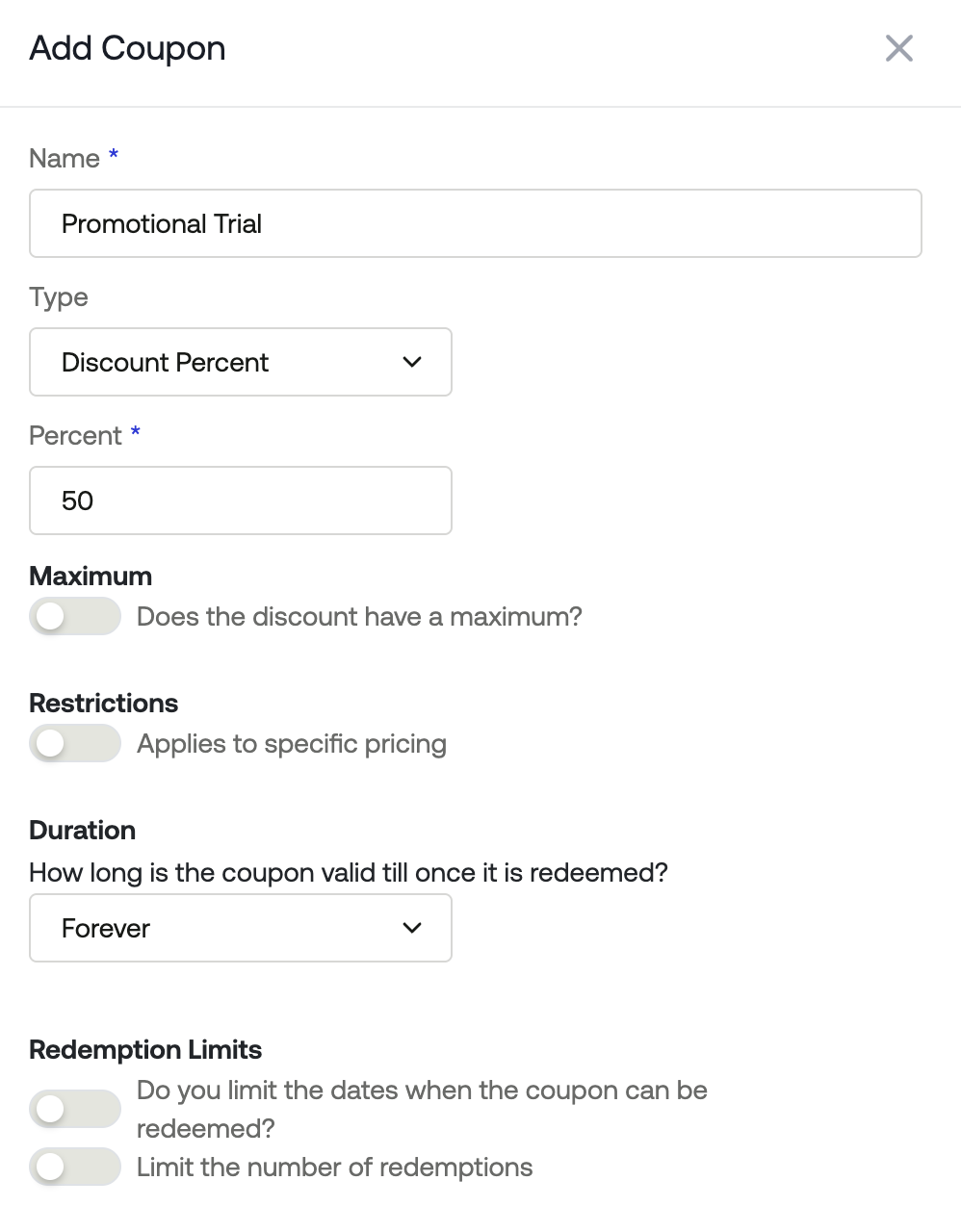Click the 'Does the discount have a maximum?' label

point(359,616)
